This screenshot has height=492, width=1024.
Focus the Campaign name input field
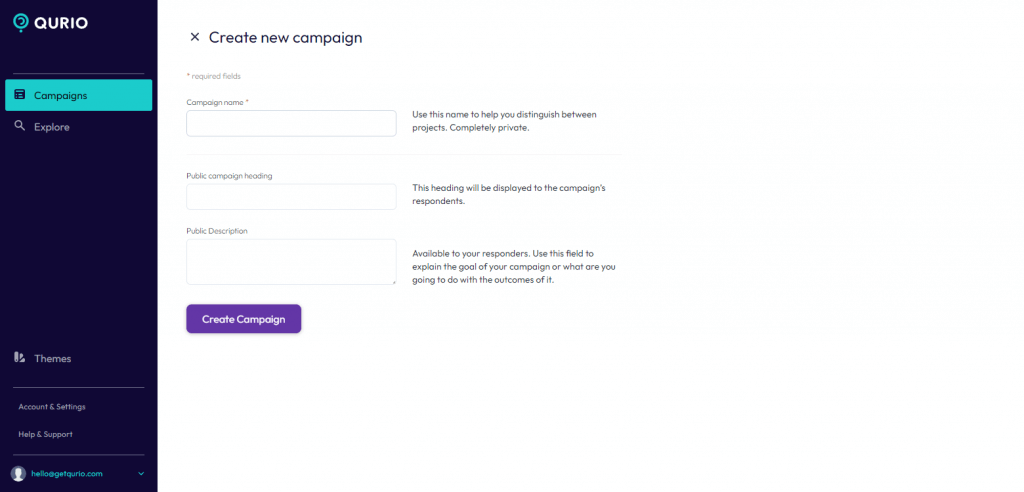coord(291,123)
